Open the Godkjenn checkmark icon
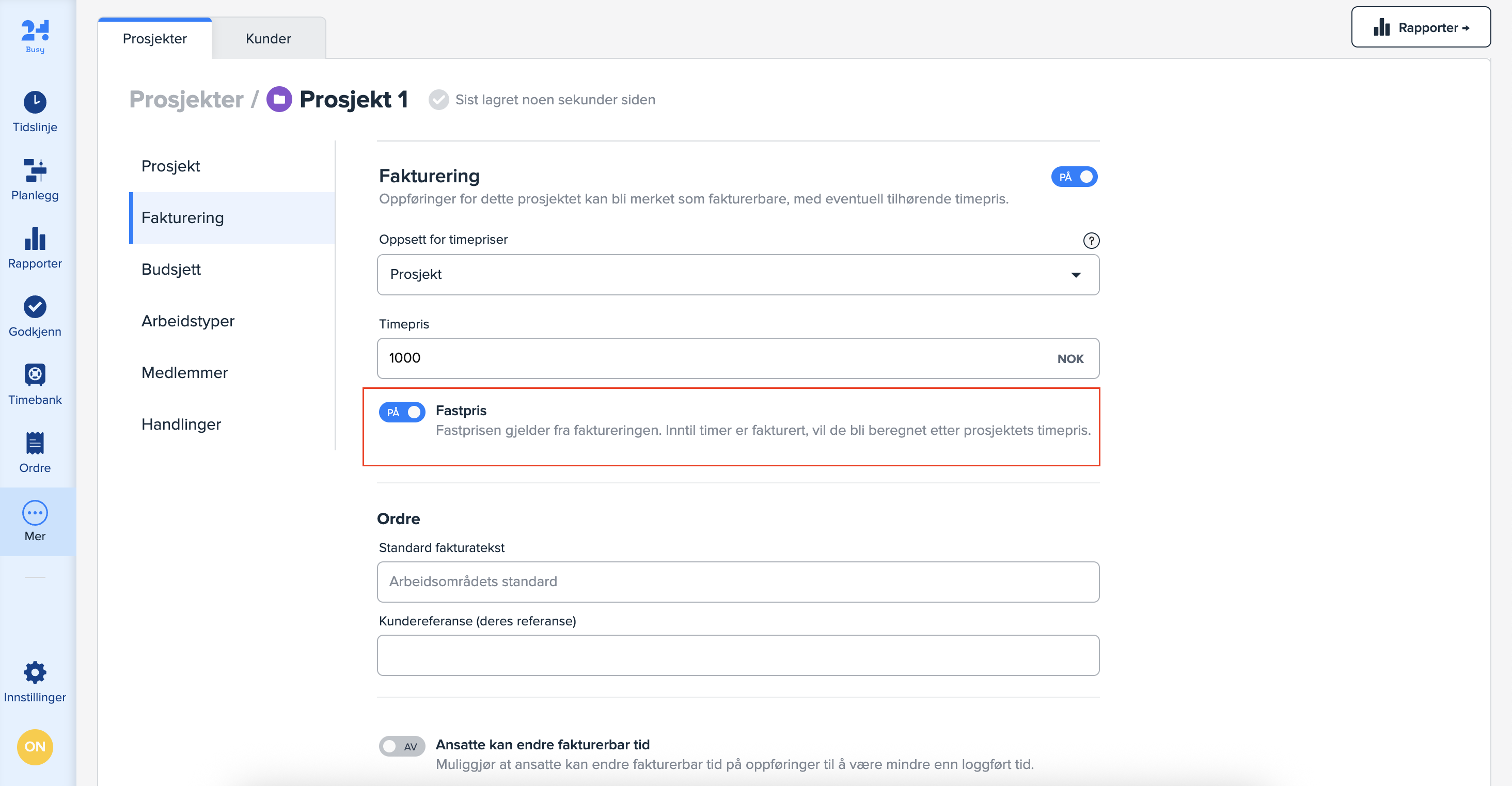Viewport: 1512px width, 786px height. pyautogui.click(x=35, y=306)
